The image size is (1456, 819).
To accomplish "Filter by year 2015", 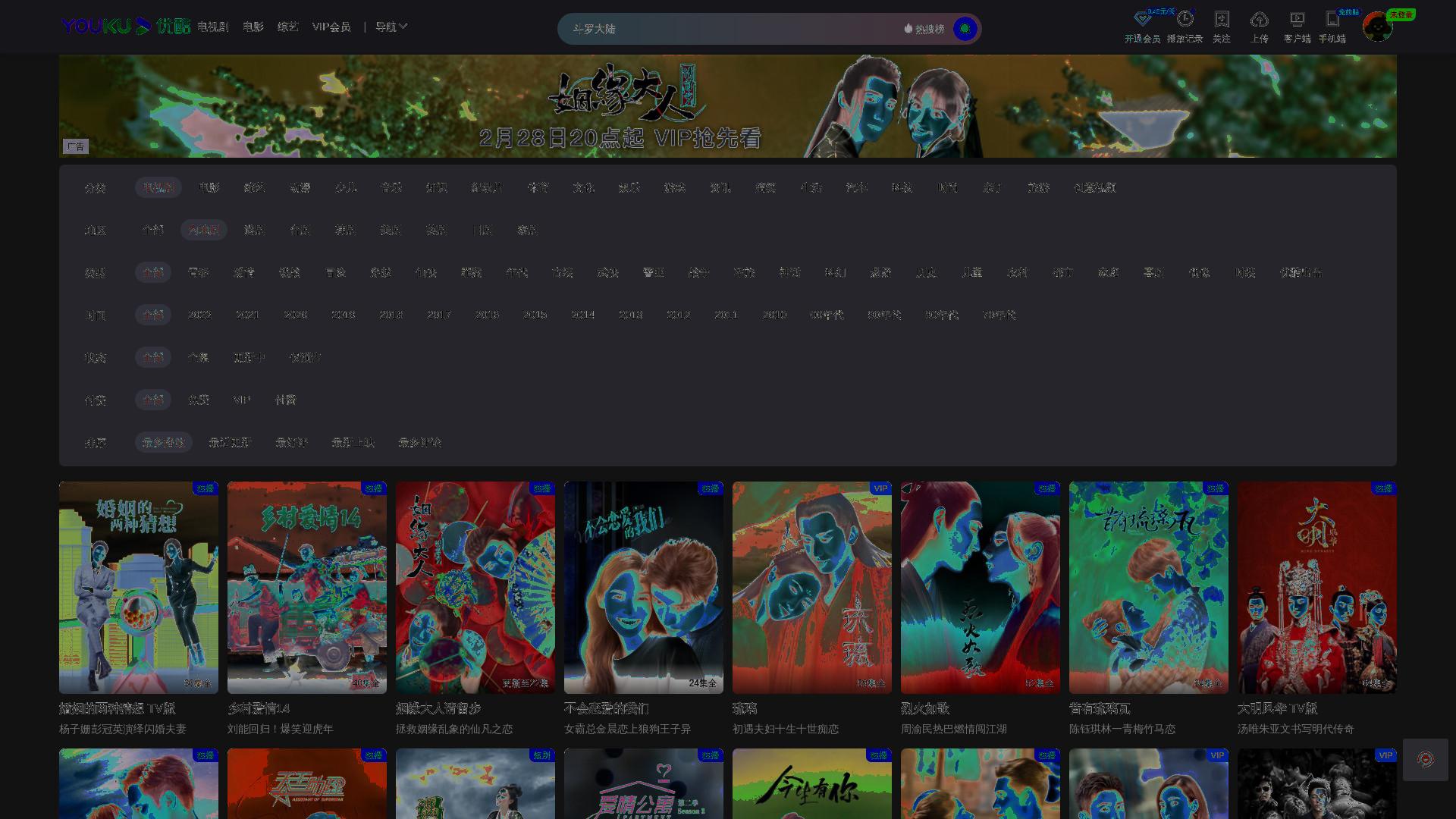I will click(x=535, y=315).
